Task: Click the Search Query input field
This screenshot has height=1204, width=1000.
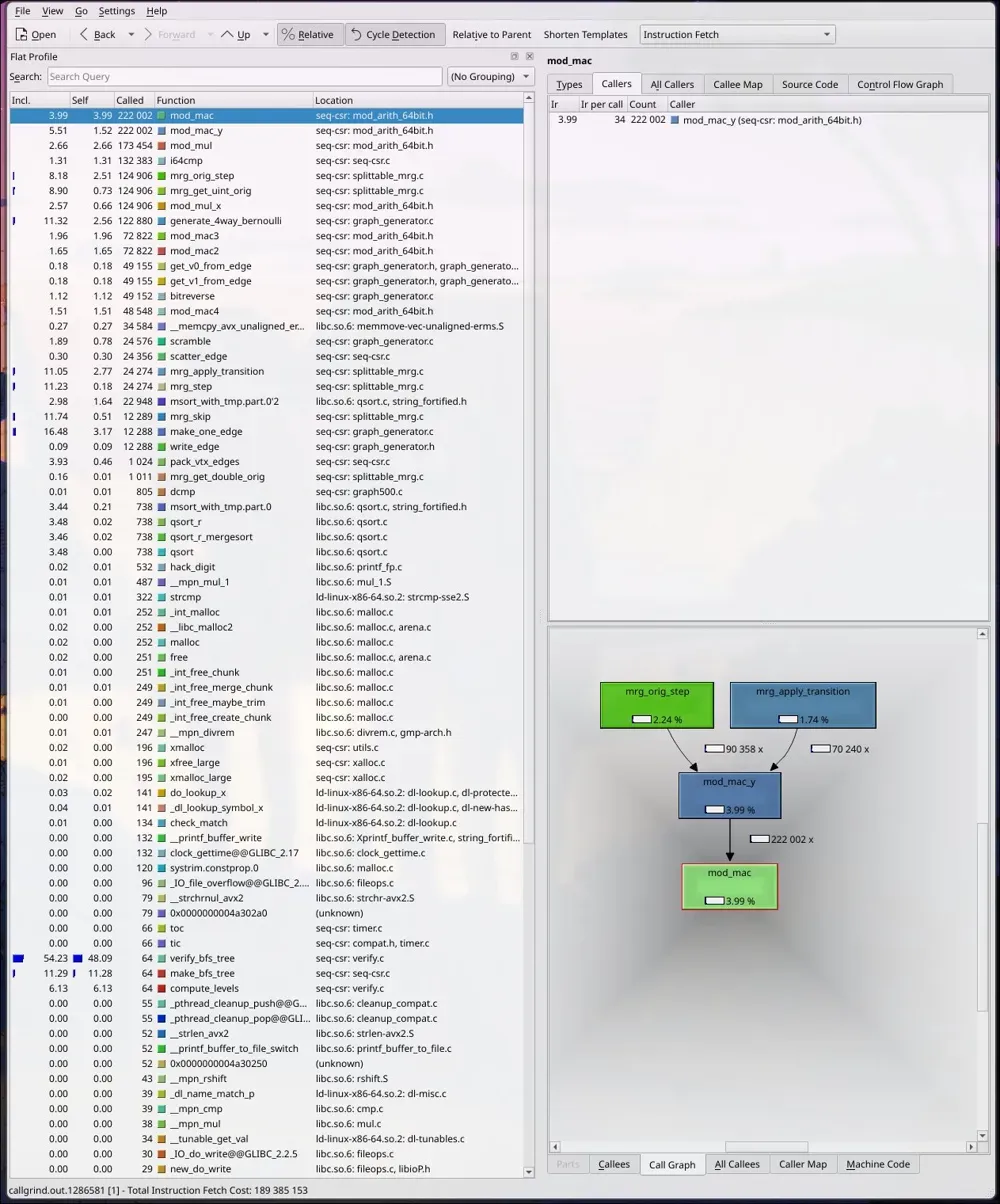Action: coord(244,76)
